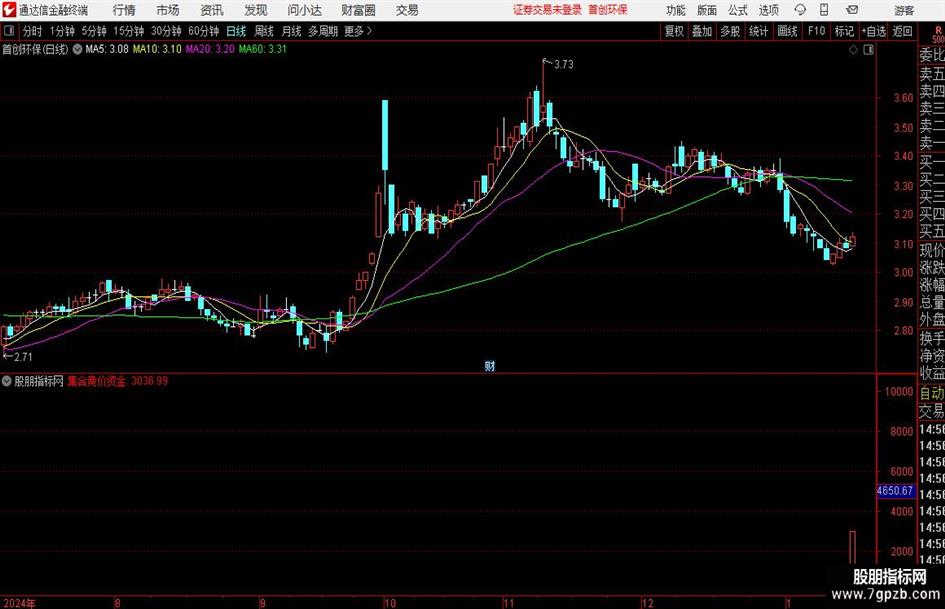Click the MA20: 3.20 label
The height and width of the screenshot is (609, 945).
pos(210,49)
